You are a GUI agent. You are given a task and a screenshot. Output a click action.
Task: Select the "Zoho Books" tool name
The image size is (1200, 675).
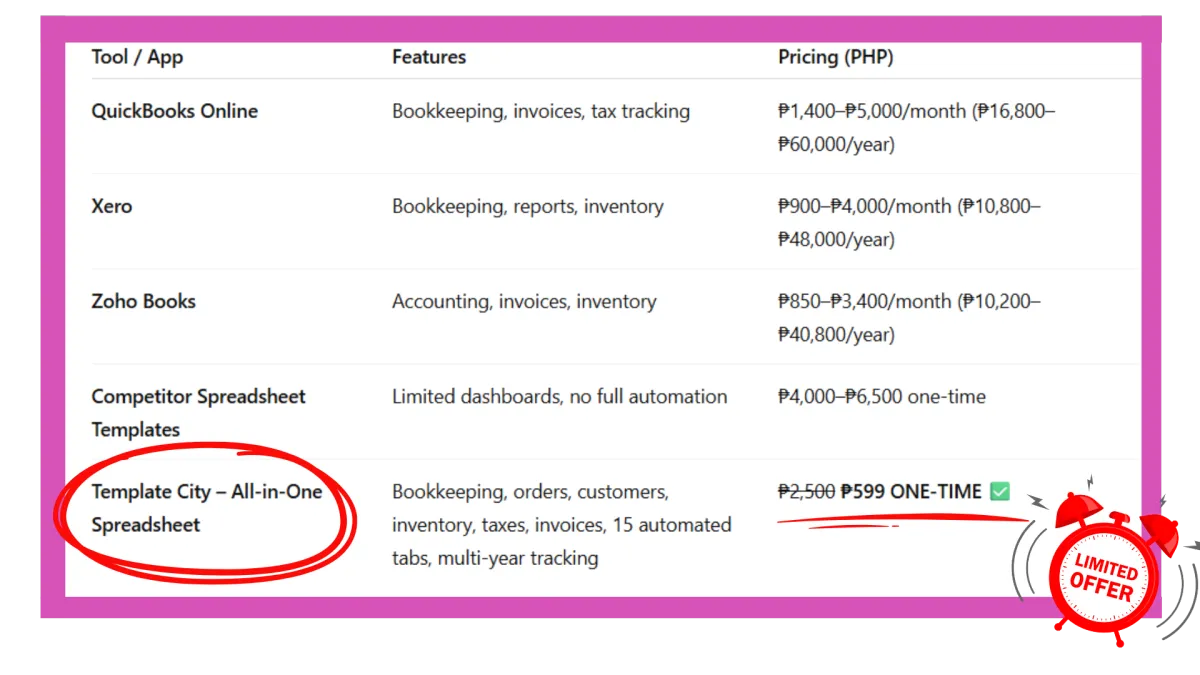pos(144,301)
